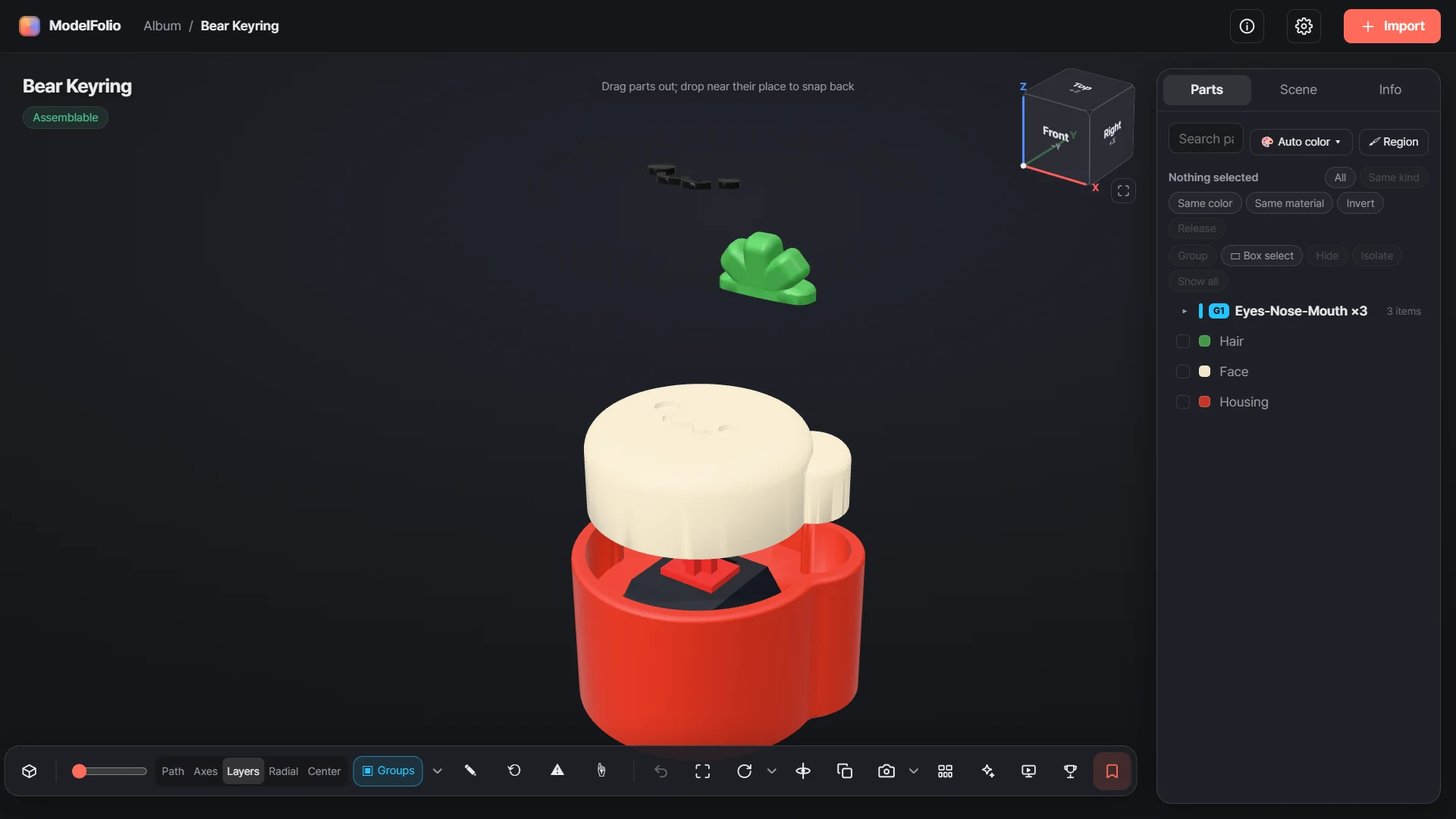The width and height of the screenshot is (1456, 819).
Task: Switch to the Scene tab
Action: tap(1298, 89)
